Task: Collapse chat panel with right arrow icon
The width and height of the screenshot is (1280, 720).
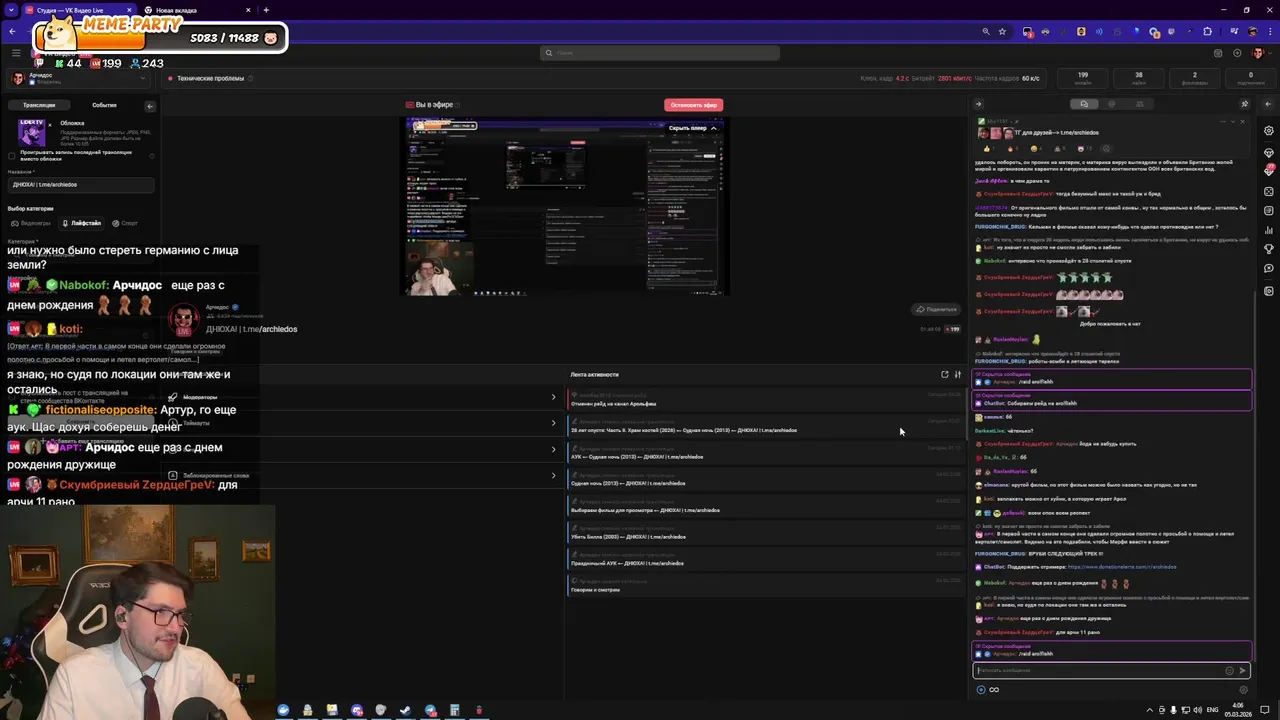Action: click(x=978, y=104)
